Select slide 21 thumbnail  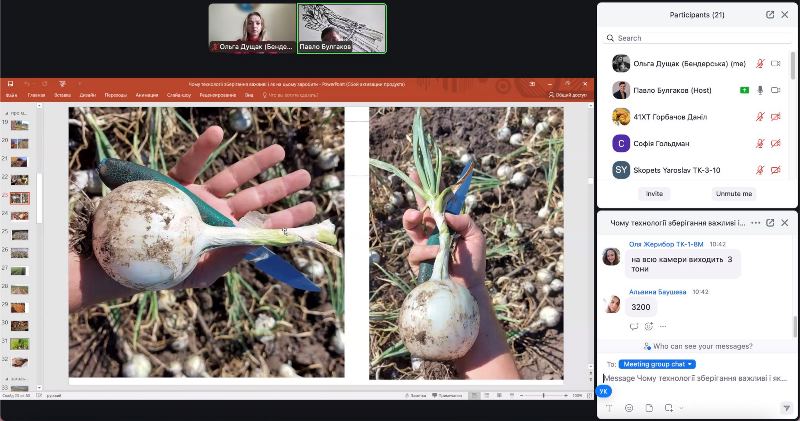pos(19,162)
